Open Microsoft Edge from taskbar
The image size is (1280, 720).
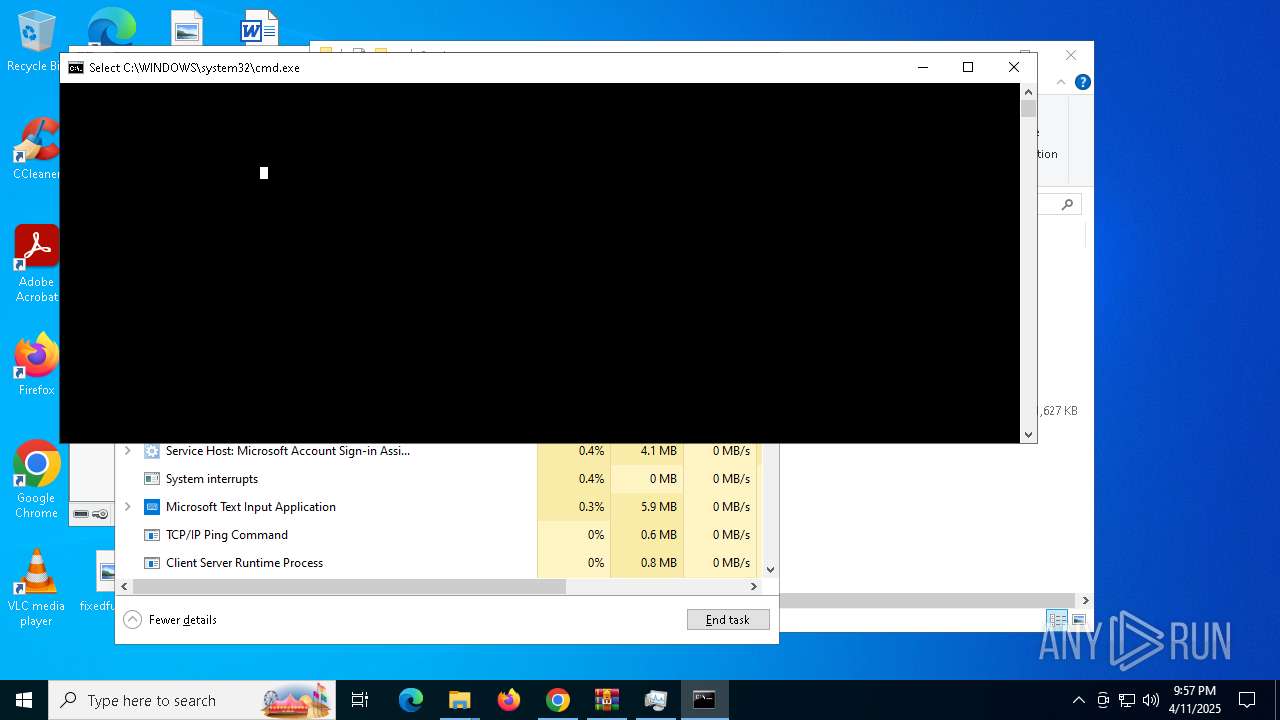[411, 700]
